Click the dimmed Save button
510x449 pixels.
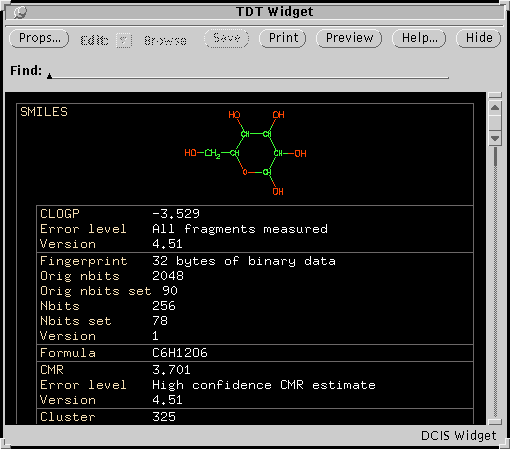(x=227, y=38)
